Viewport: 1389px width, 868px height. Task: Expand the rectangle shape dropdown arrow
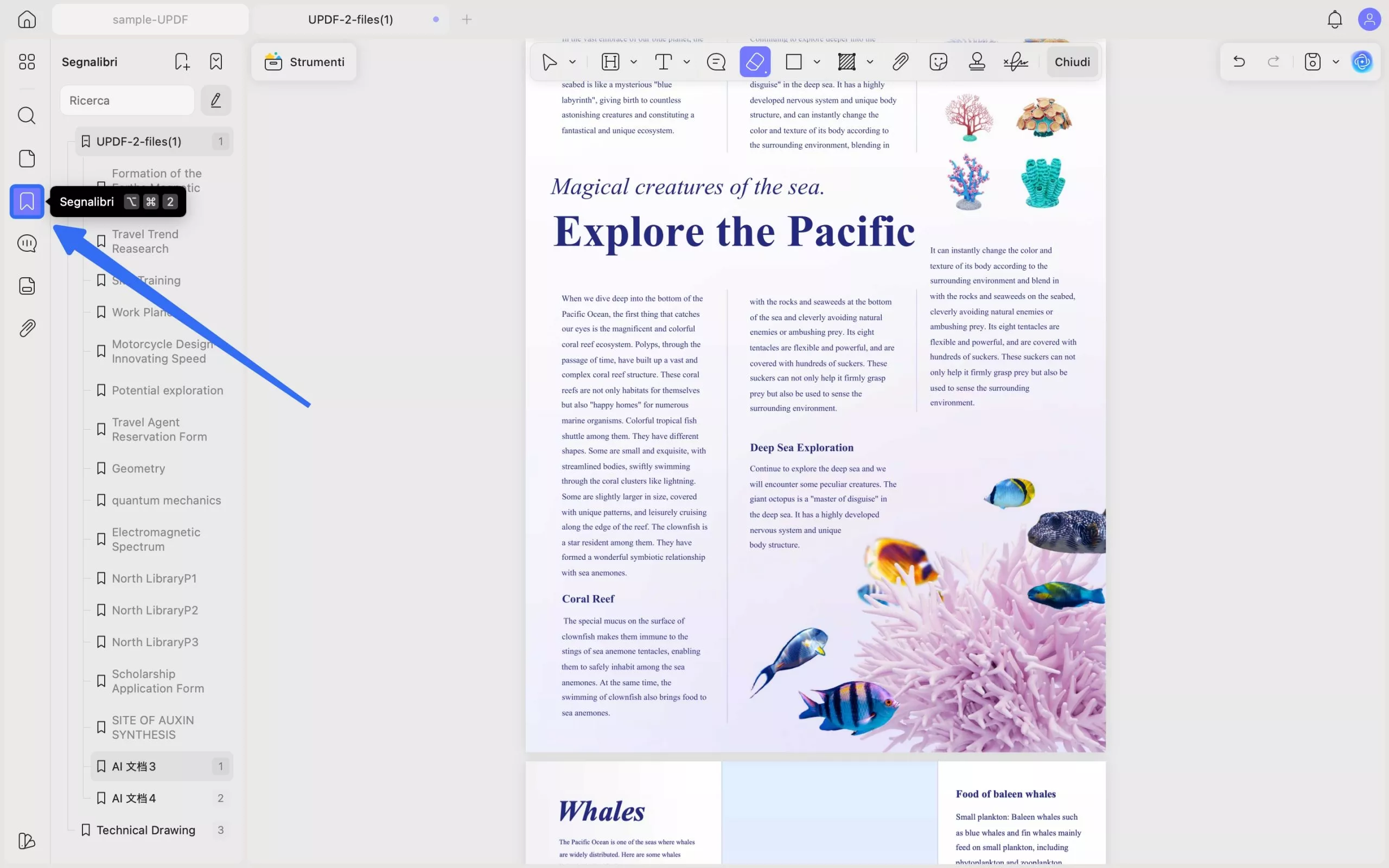(x=817, y=61)
